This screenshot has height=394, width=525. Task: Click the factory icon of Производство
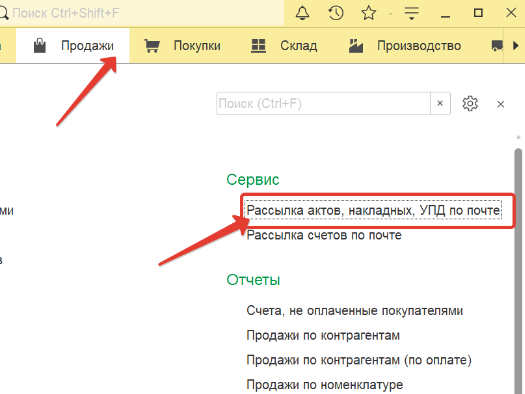pos(356,46)
